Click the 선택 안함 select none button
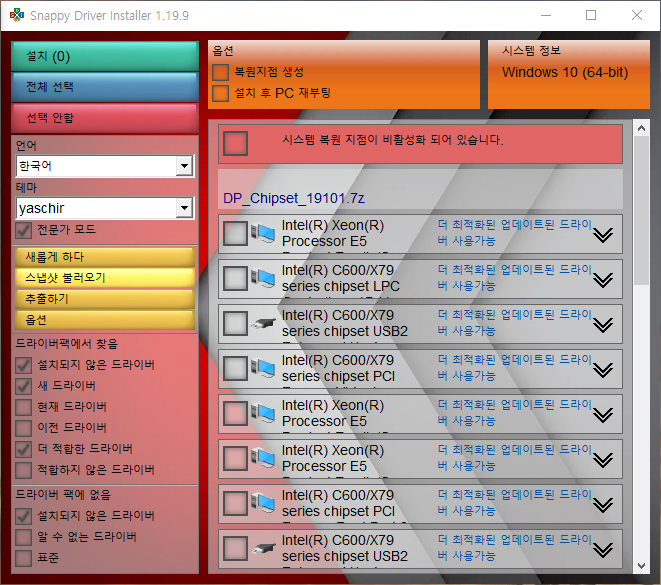Image resolution: width=661 pixels, height=585 pixels. (105, 118)
